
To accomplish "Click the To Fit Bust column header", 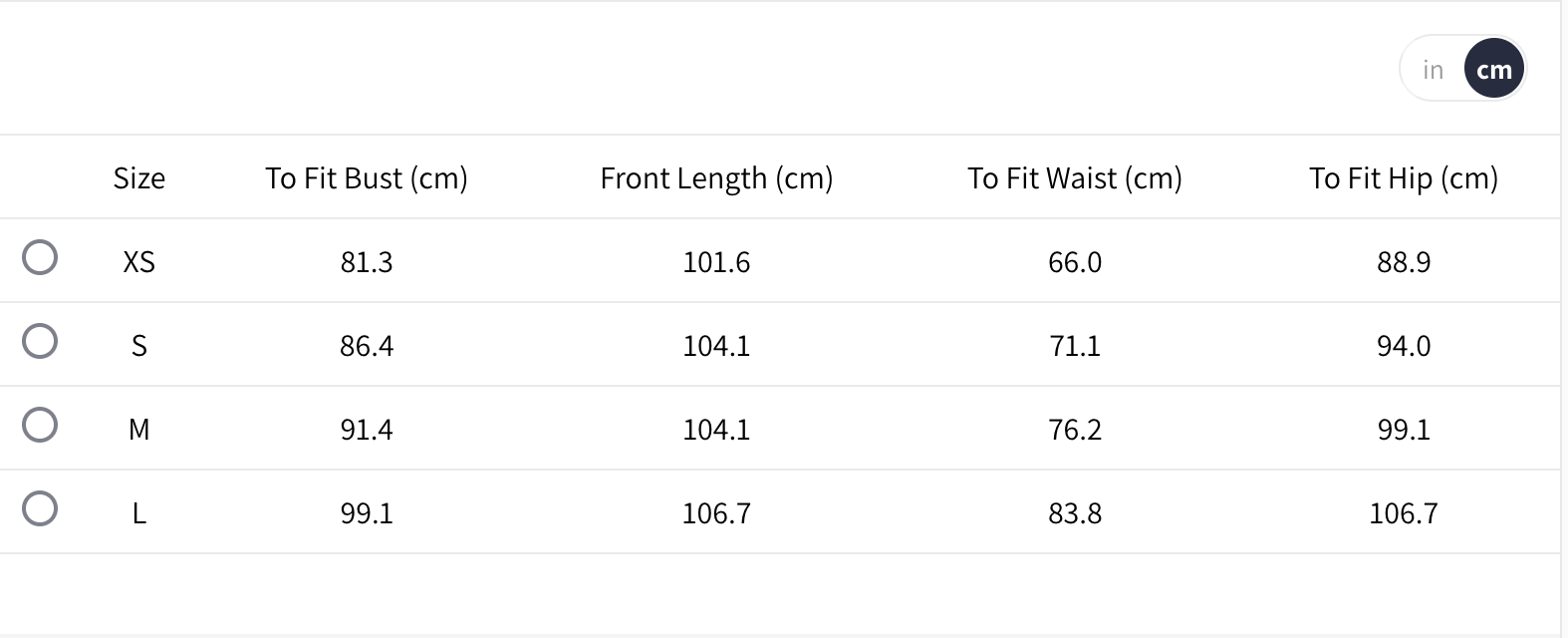I will click(367, 178).
